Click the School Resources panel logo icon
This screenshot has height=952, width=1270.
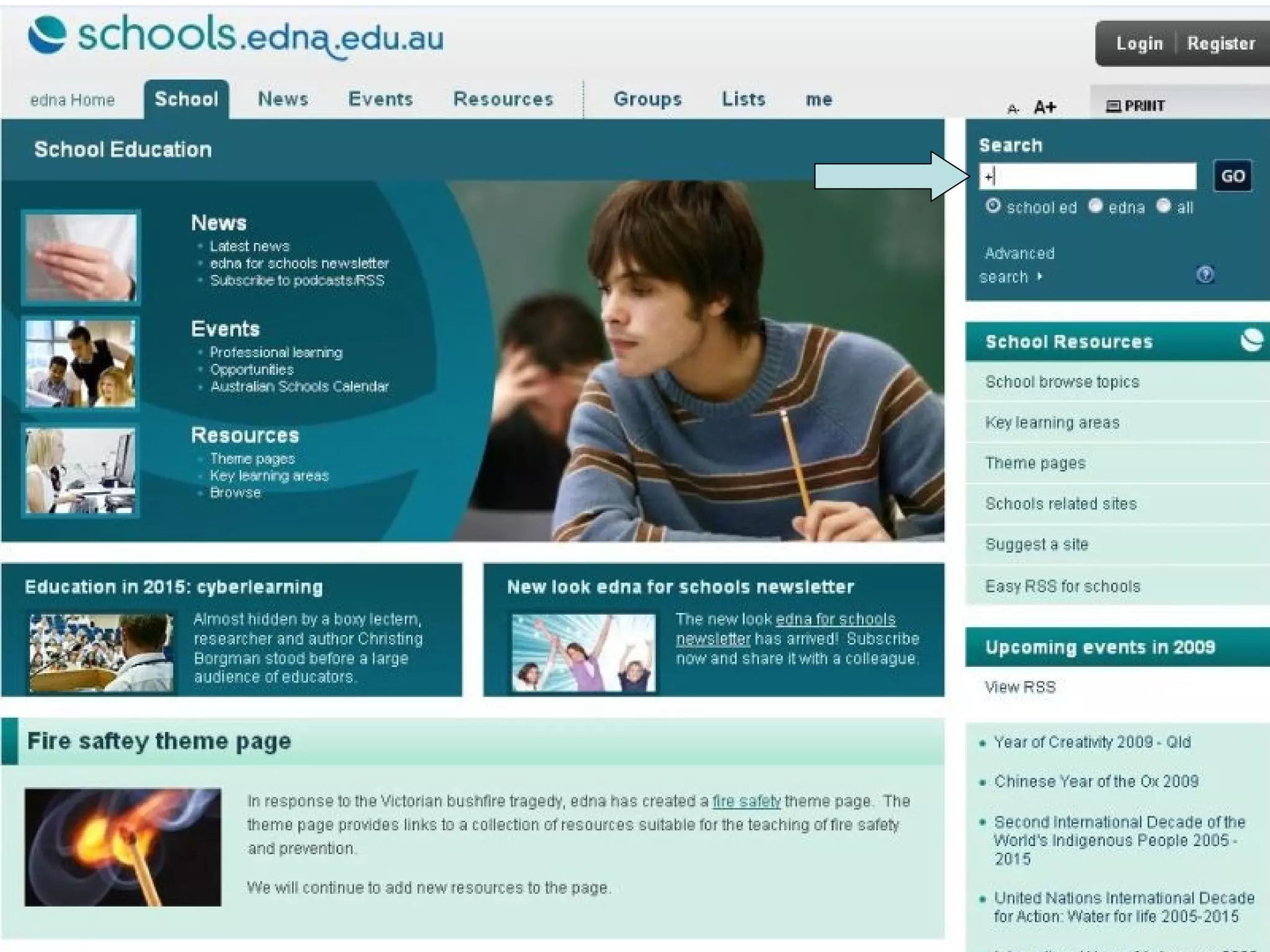tap(1251, 340)
